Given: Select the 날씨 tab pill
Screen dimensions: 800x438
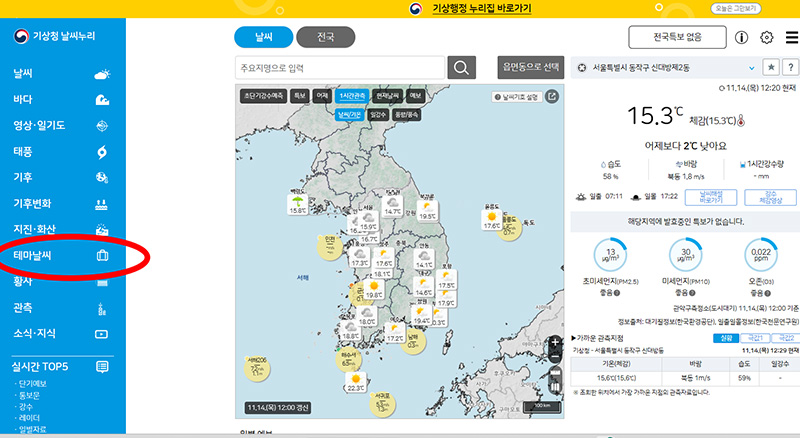Looking at the screenshot, I should click(264, 37).
